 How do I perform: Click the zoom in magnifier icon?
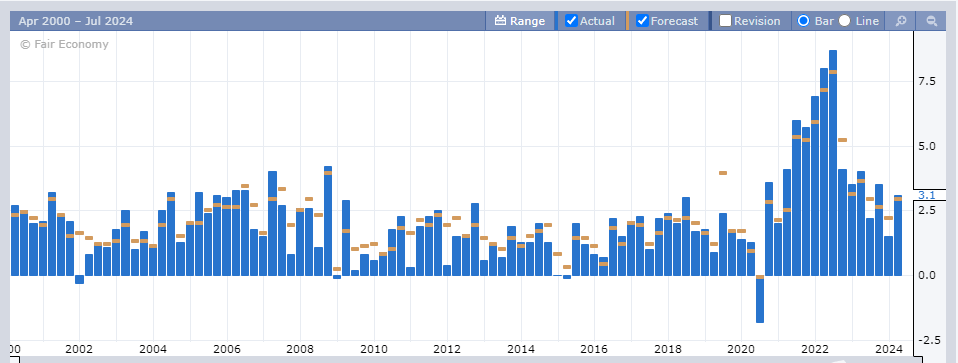pos(901,21)
